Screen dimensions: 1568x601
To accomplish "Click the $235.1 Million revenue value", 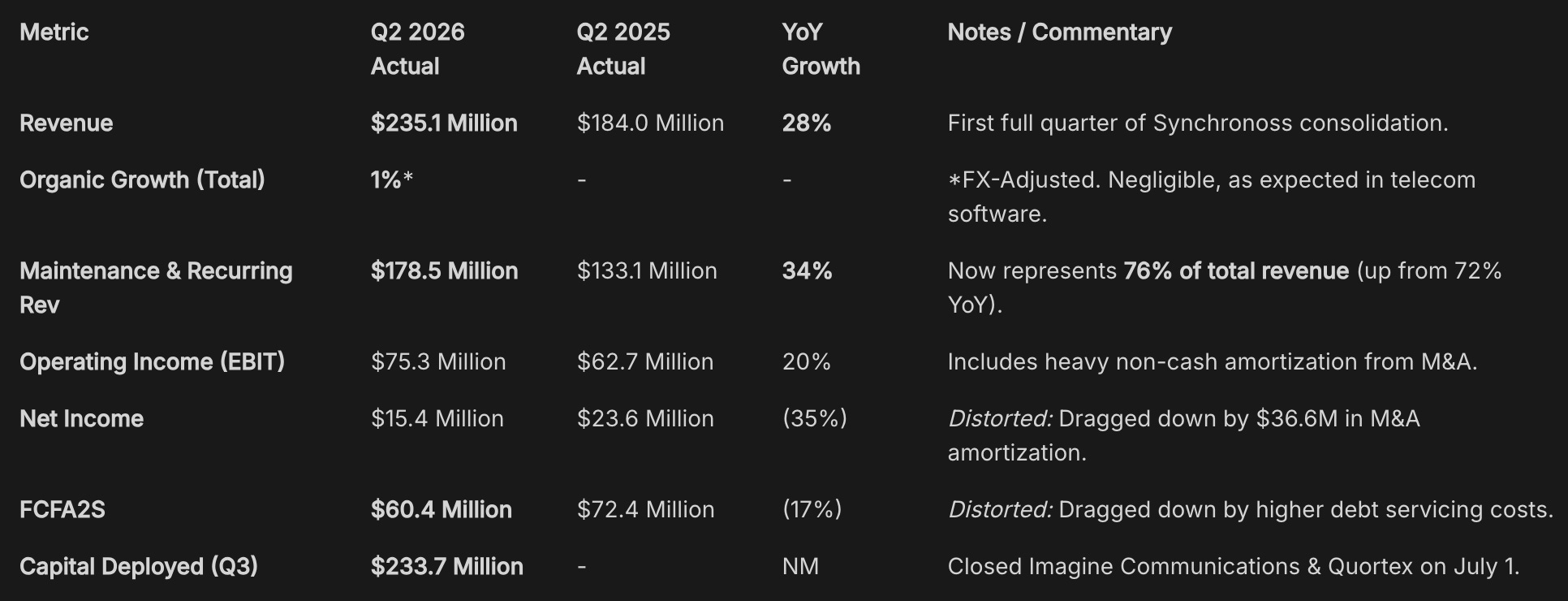I will click(x=444, y=123).
